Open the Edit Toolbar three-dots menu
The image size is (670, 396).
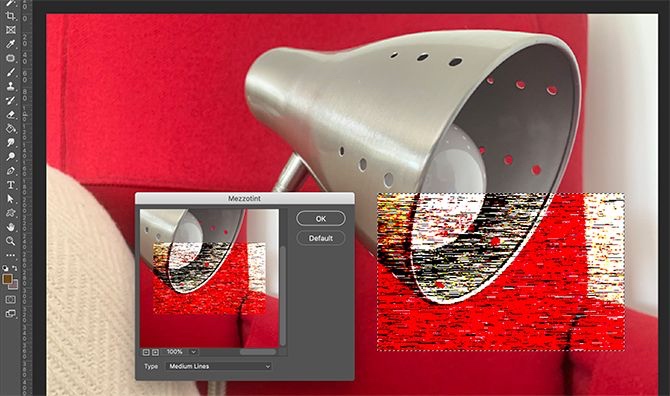[x=11, y=255]
